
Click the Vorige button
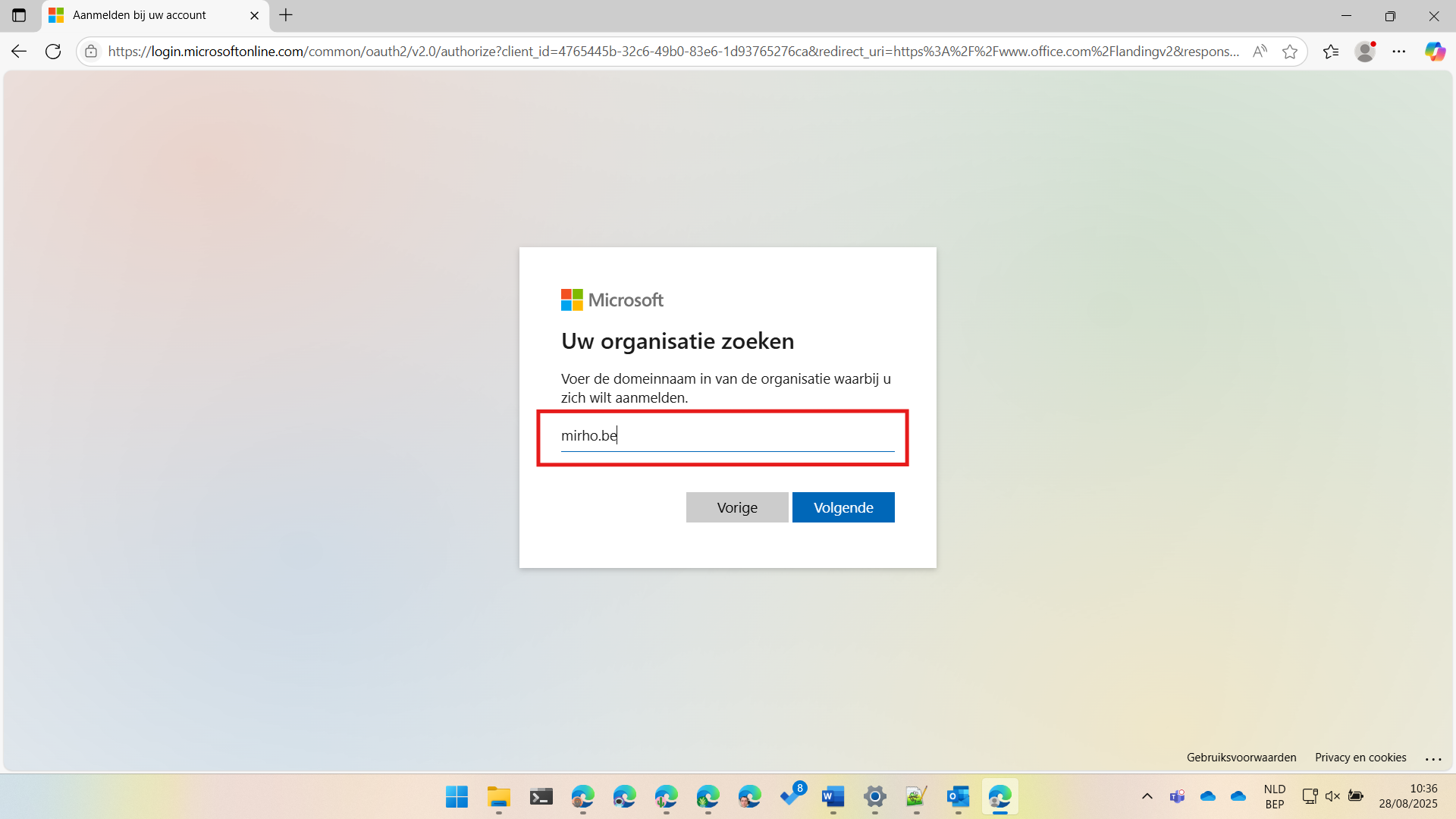click(x=737, y=507)
